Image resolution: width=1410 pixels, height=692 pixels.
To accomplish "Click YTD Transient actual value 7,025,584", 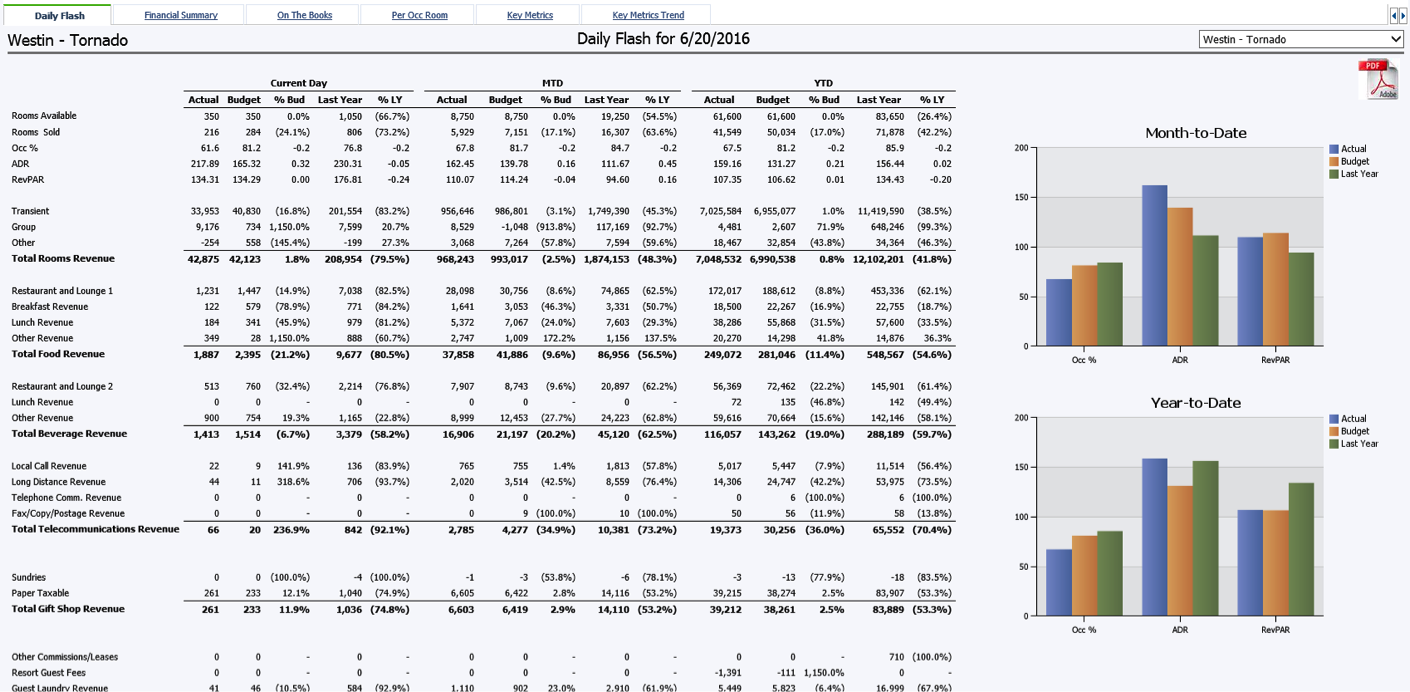I will point(721,211).
